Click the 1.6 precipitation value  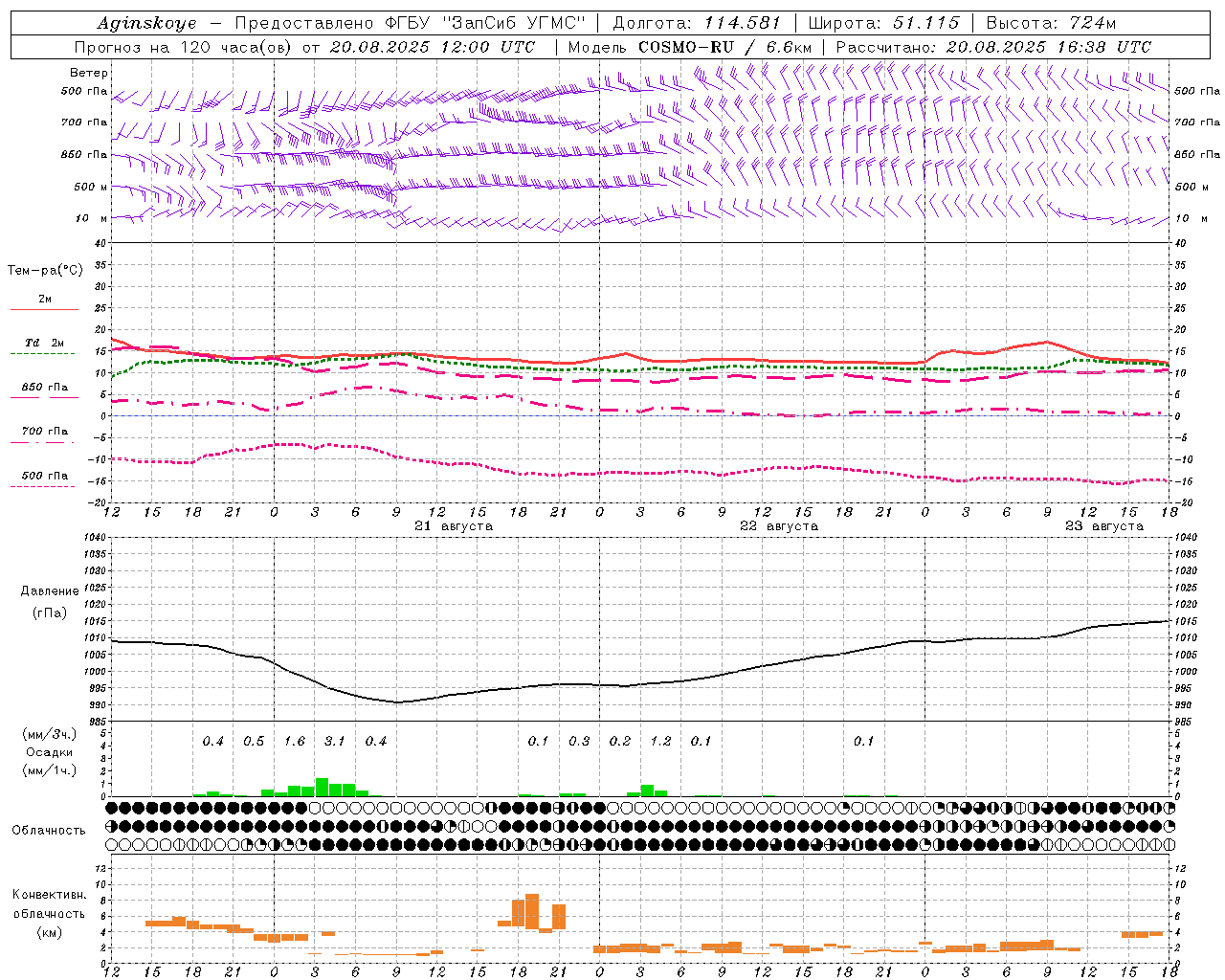tap(294, 742)
